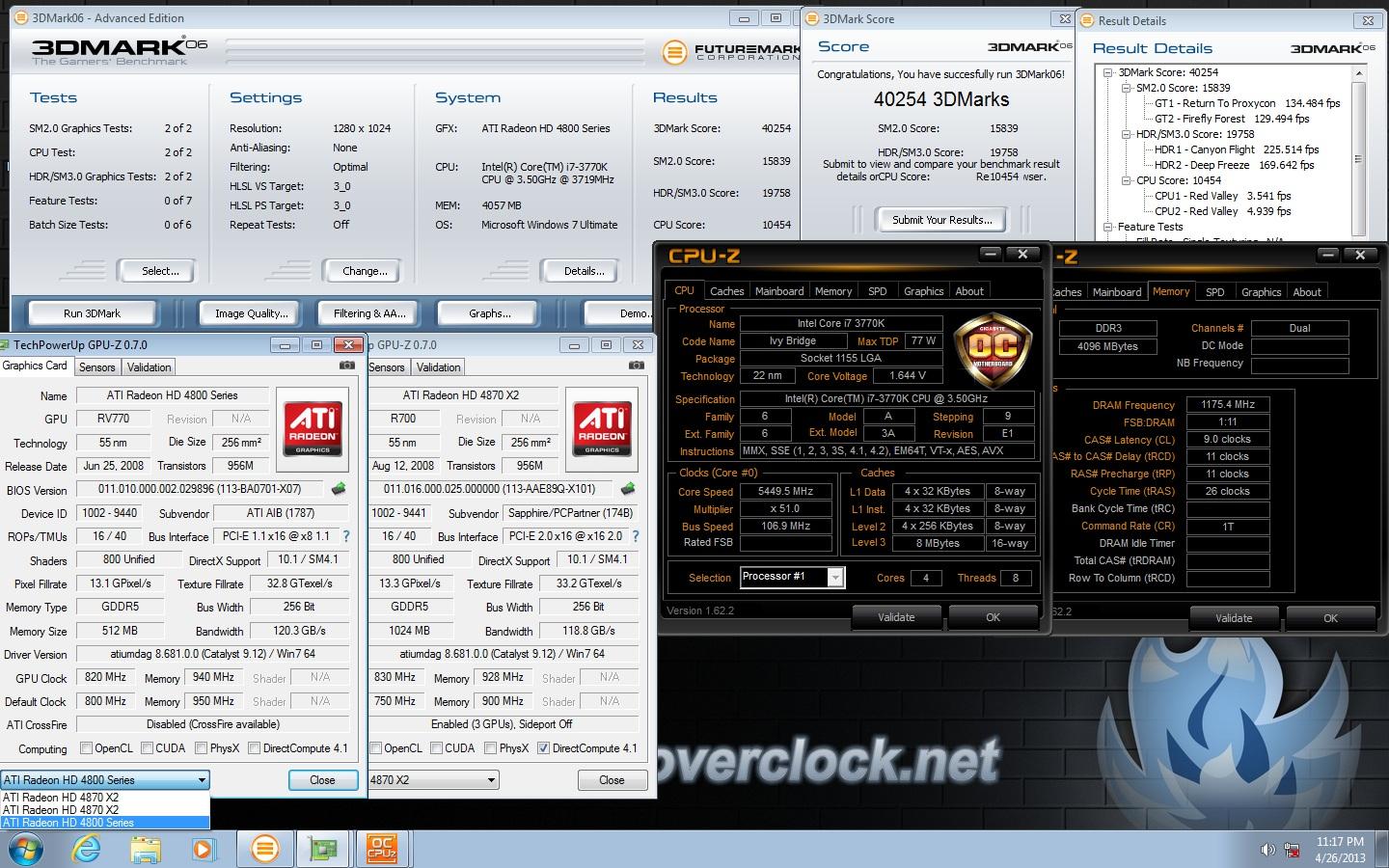Collapse the CPU Score: 10454 node

[1126, 180]
